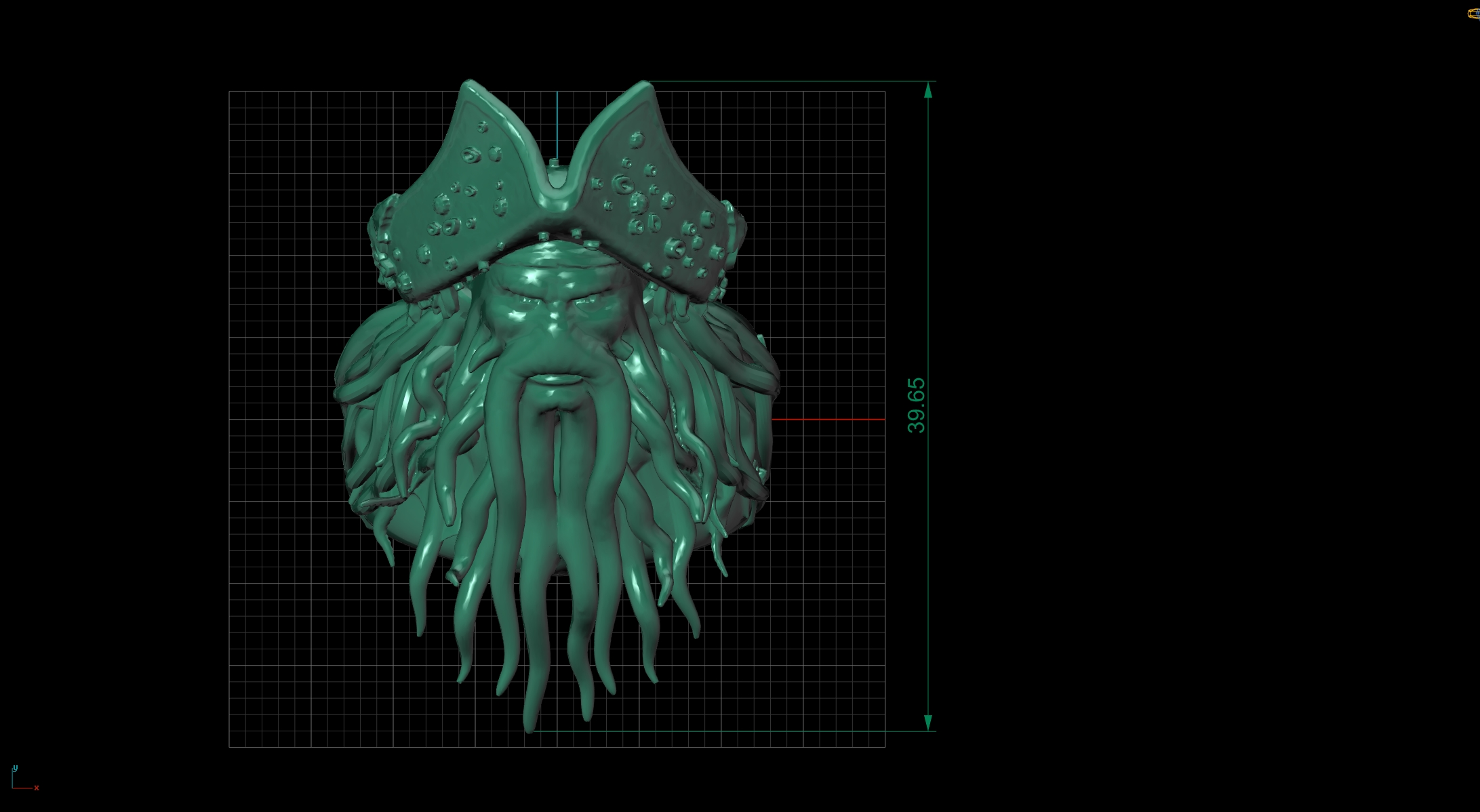Click the XY axis indicator icon
Viewport: 1480px width, 812px height.
tap(25, 778)
